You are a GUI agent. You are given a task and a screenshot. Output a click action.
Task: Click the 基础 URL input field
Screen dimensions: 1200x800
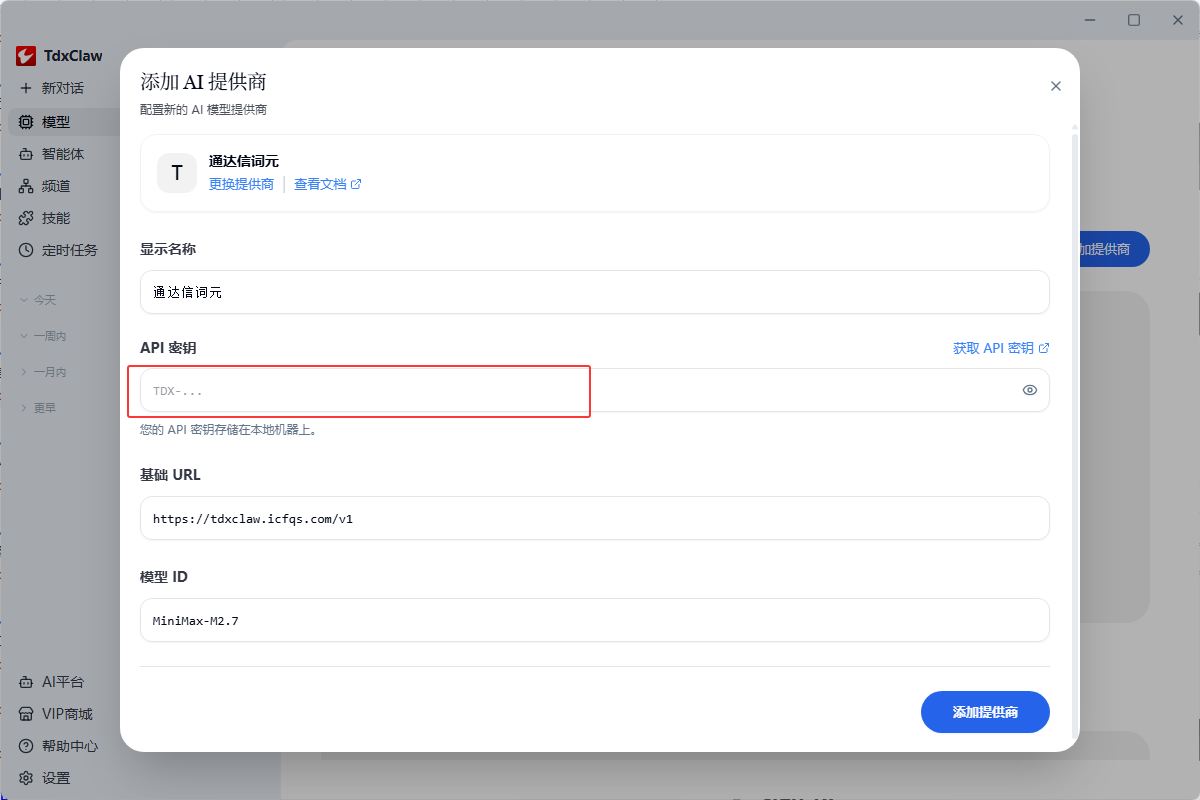pos(595,518)
